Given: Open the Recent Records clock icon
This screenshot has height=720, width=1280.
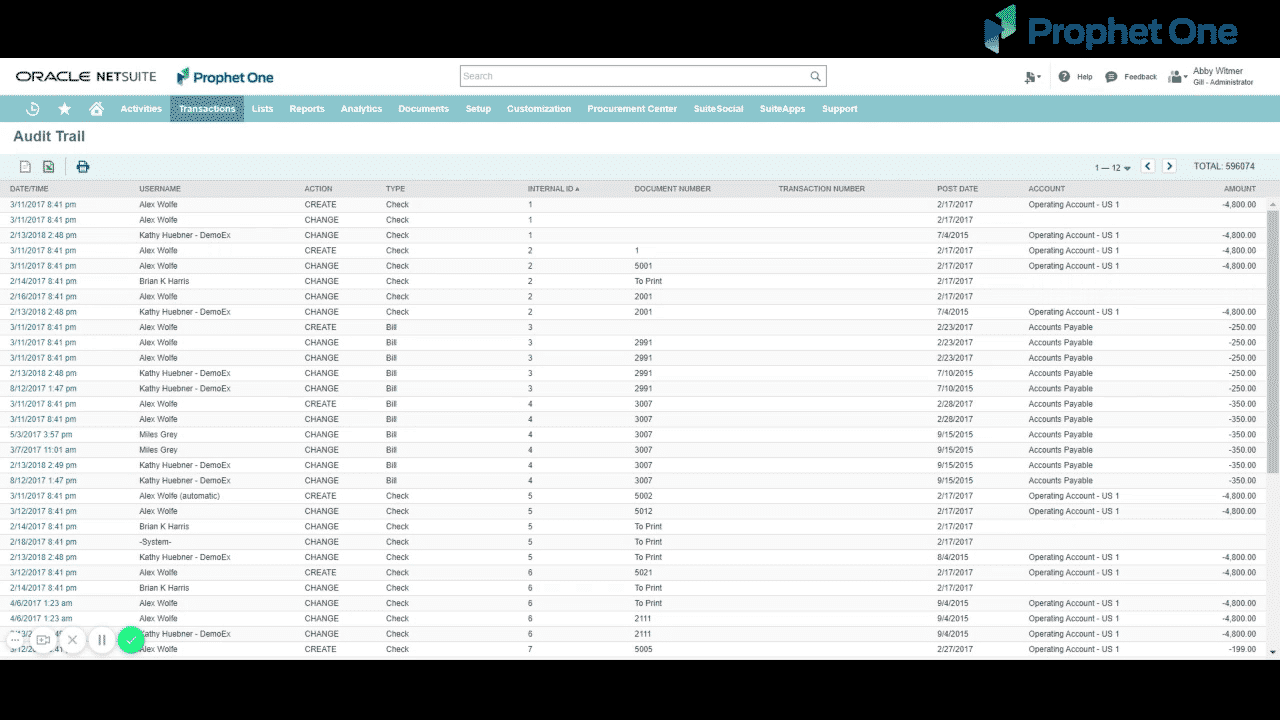Looking at the screenshot, I should click(30, 108).
